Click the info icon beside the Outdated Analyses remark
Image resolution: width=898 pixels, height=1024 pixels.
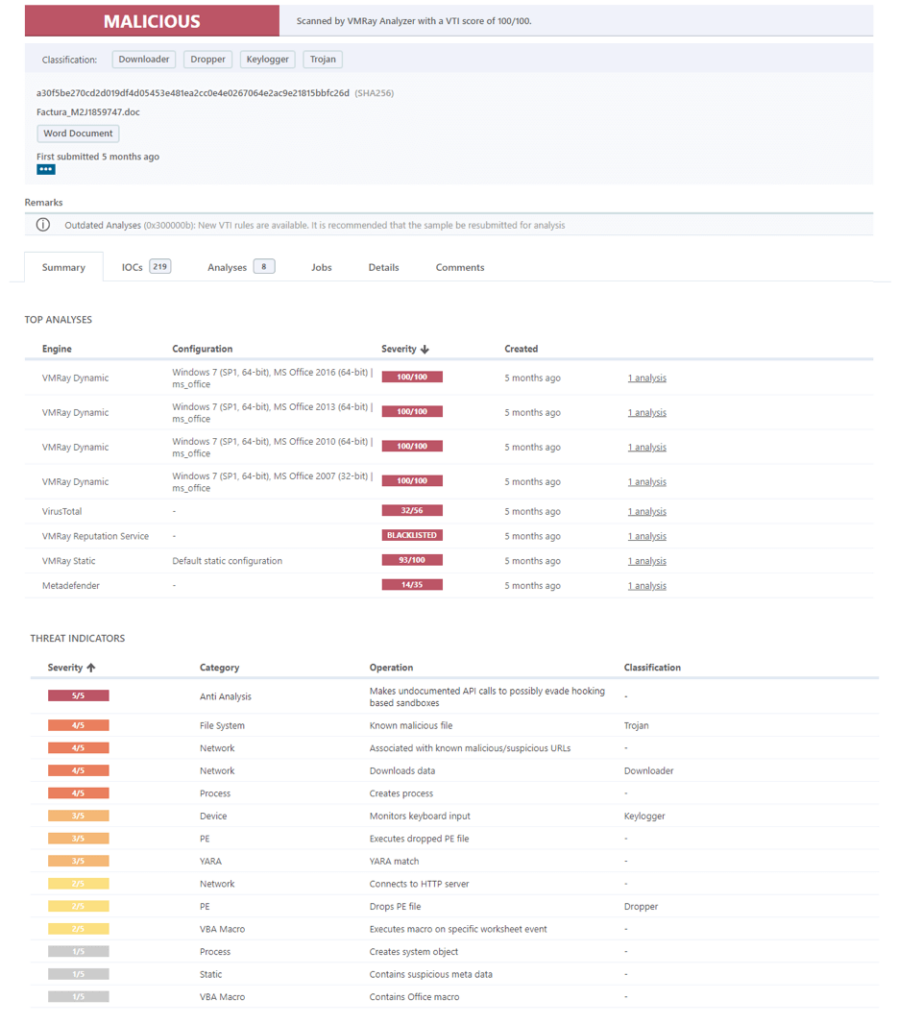[x=41, y=225]
